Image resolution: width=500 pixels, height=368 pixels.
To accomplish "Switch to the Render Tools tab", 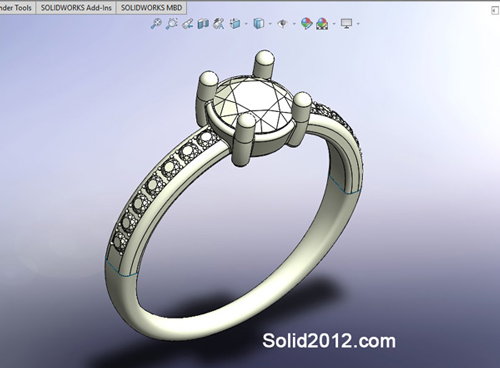I will point(16,8).
